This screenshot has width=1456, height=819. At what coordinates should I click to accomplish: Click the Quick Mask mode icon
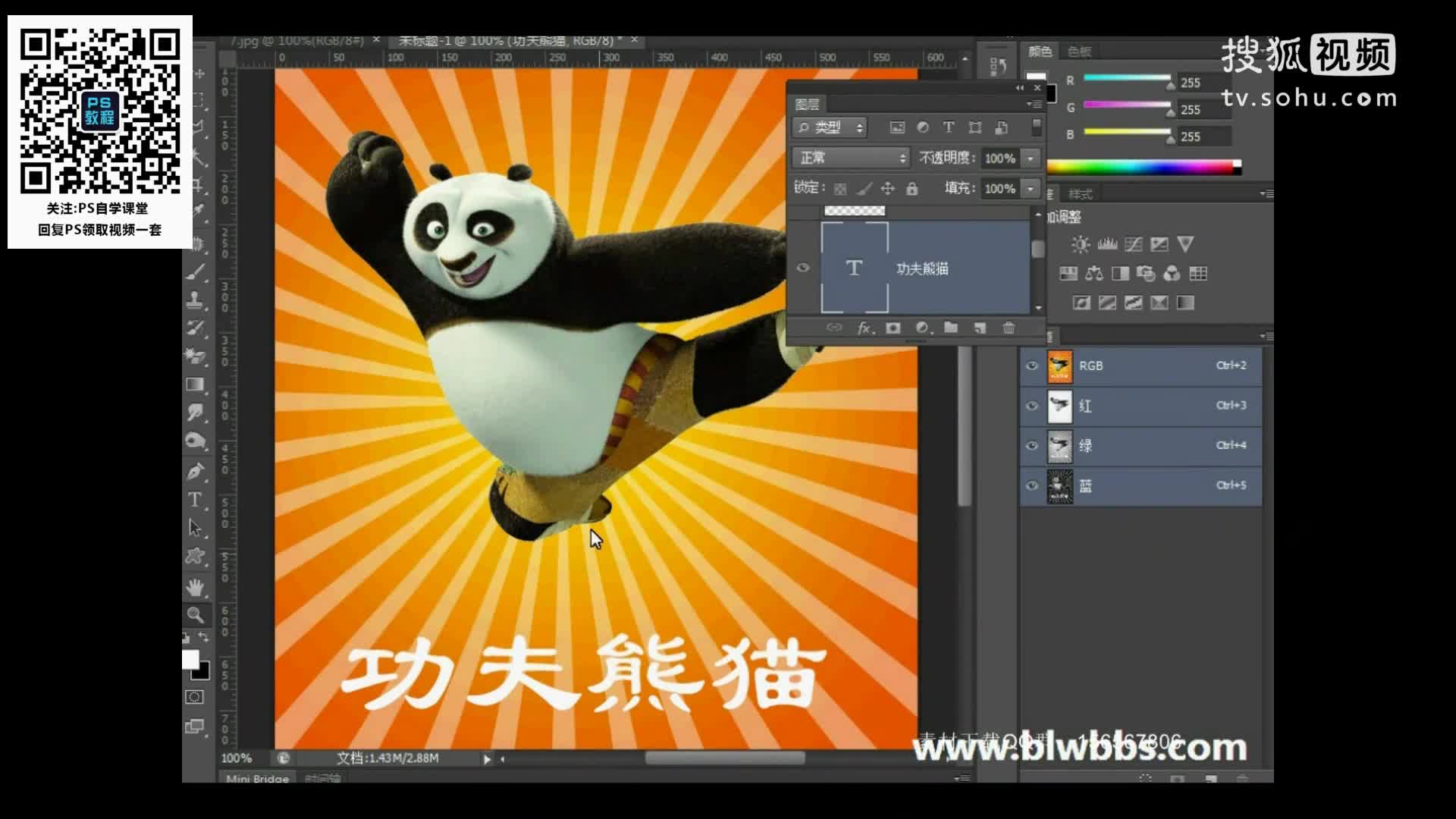coord(195,697)
